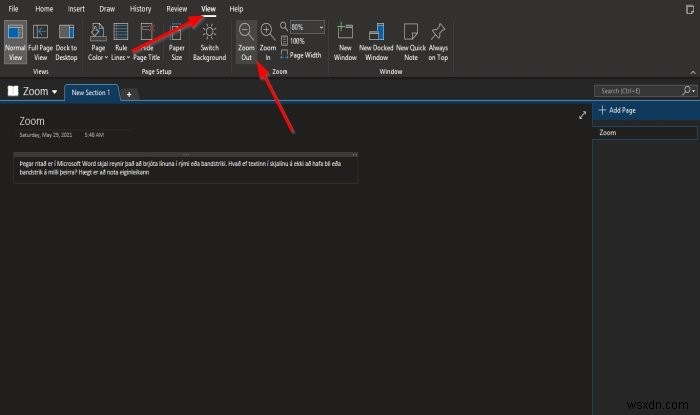Set zoom to 100%

[293, 41]
